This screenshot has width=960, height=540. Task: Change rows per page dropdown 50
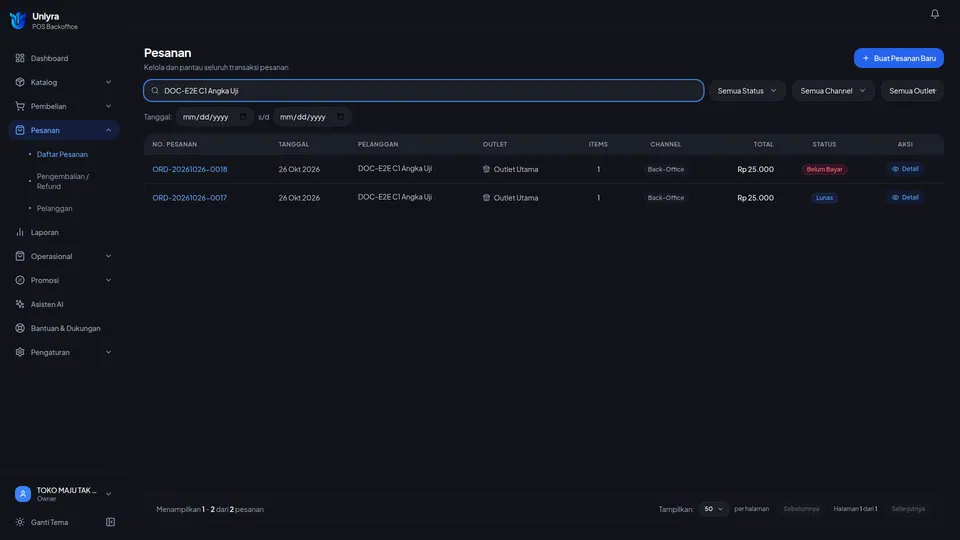coord(713,509)
